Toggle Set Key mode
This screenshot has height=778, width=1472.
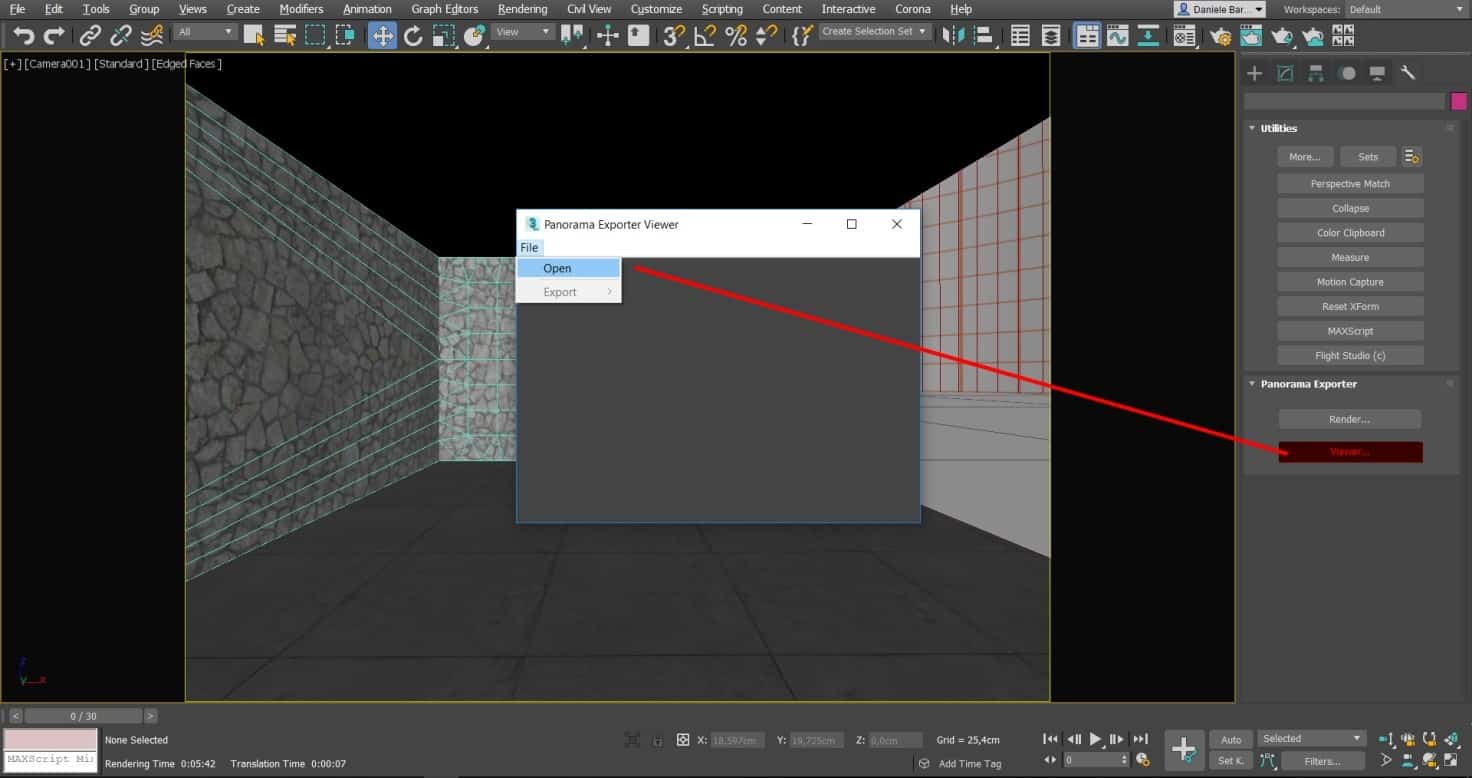[1229, 760]
